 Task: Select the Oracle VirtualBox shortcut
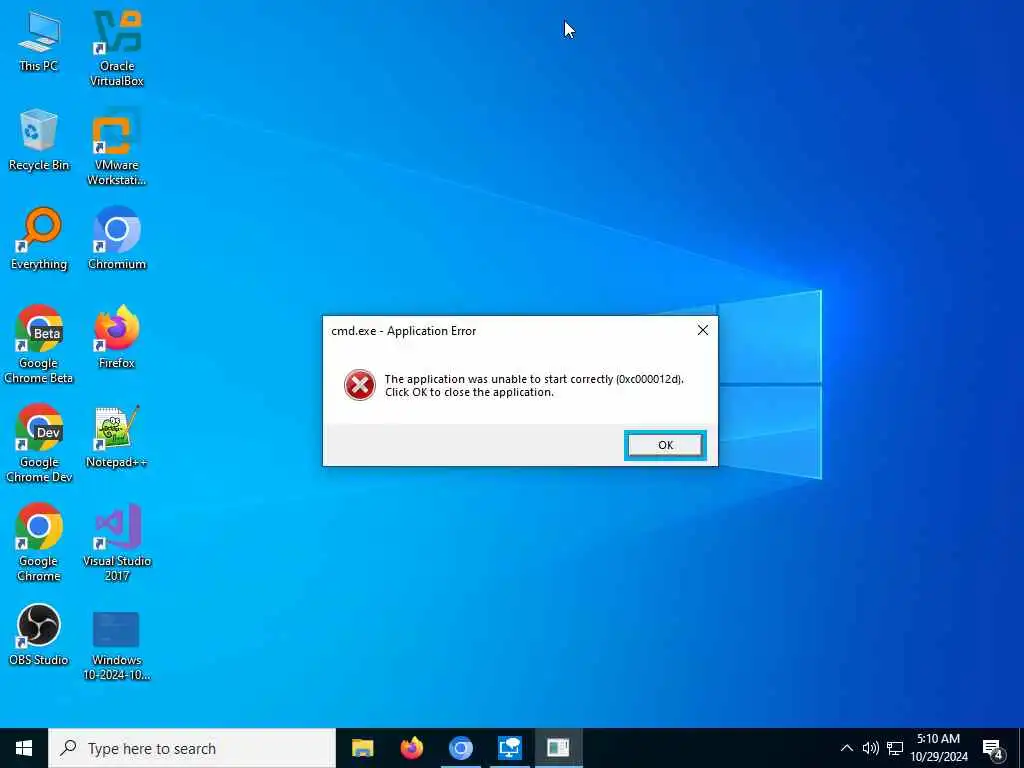[117, 48]
